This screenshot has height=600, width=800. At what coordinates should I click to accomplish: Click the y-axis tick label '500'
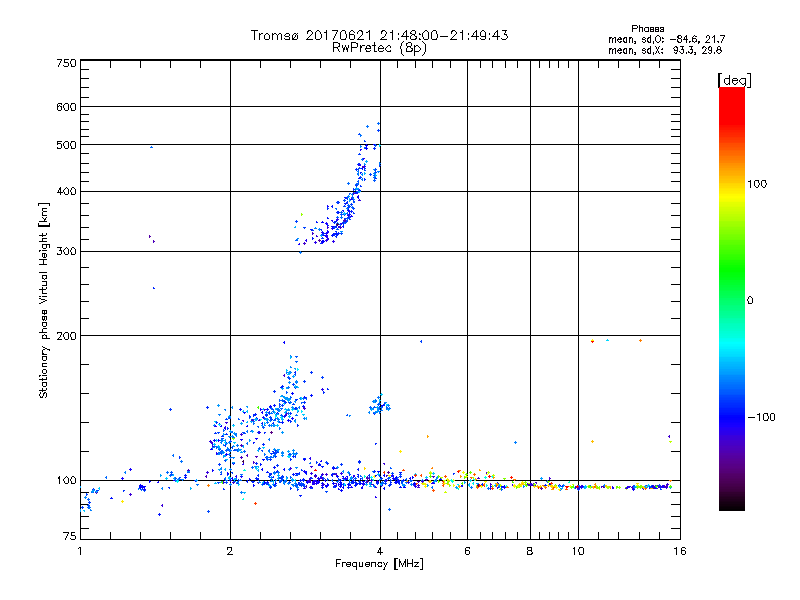point(66,145)
